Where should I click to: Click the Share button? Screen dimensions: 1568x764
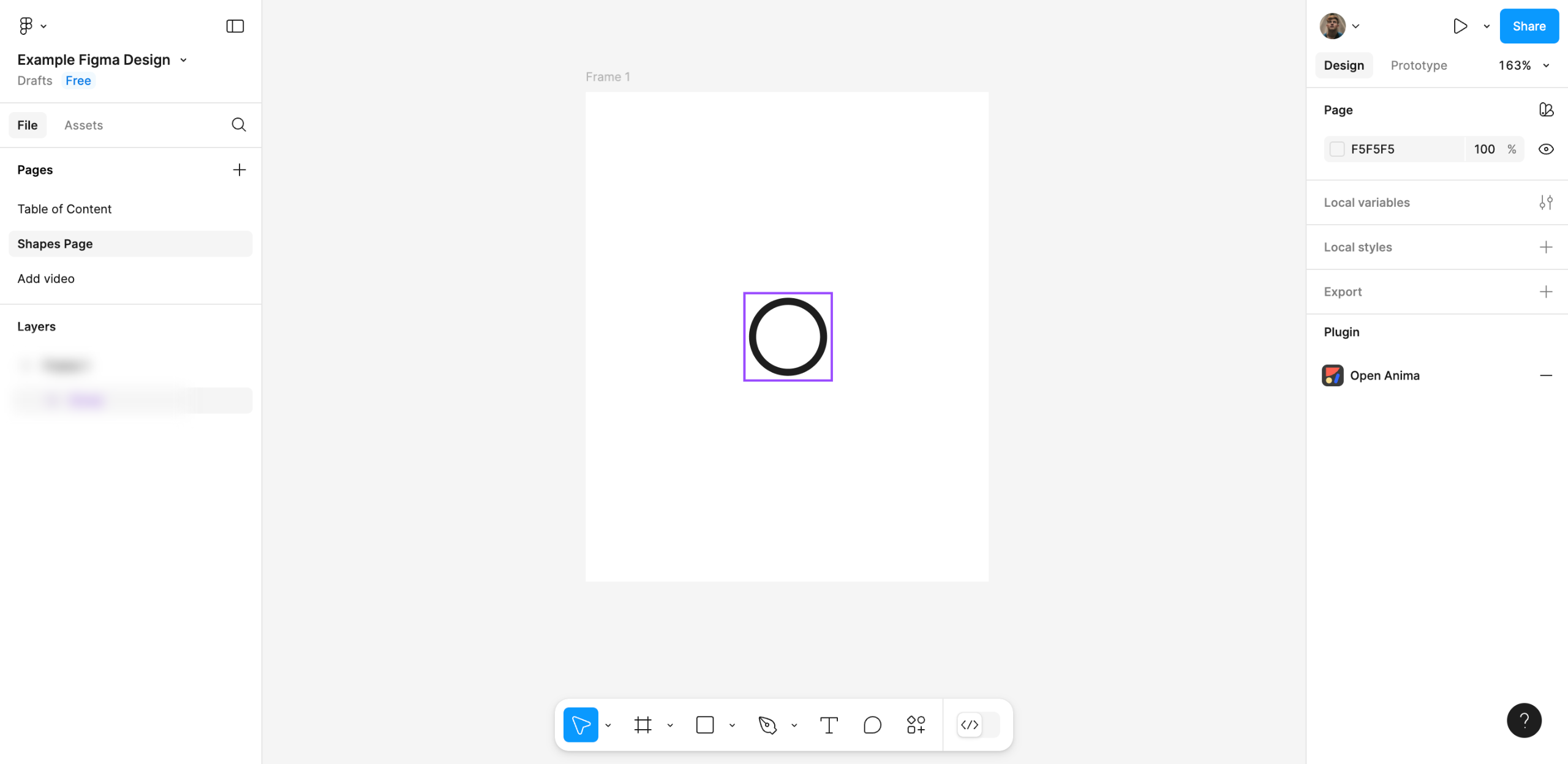(x=1529, y=26)
